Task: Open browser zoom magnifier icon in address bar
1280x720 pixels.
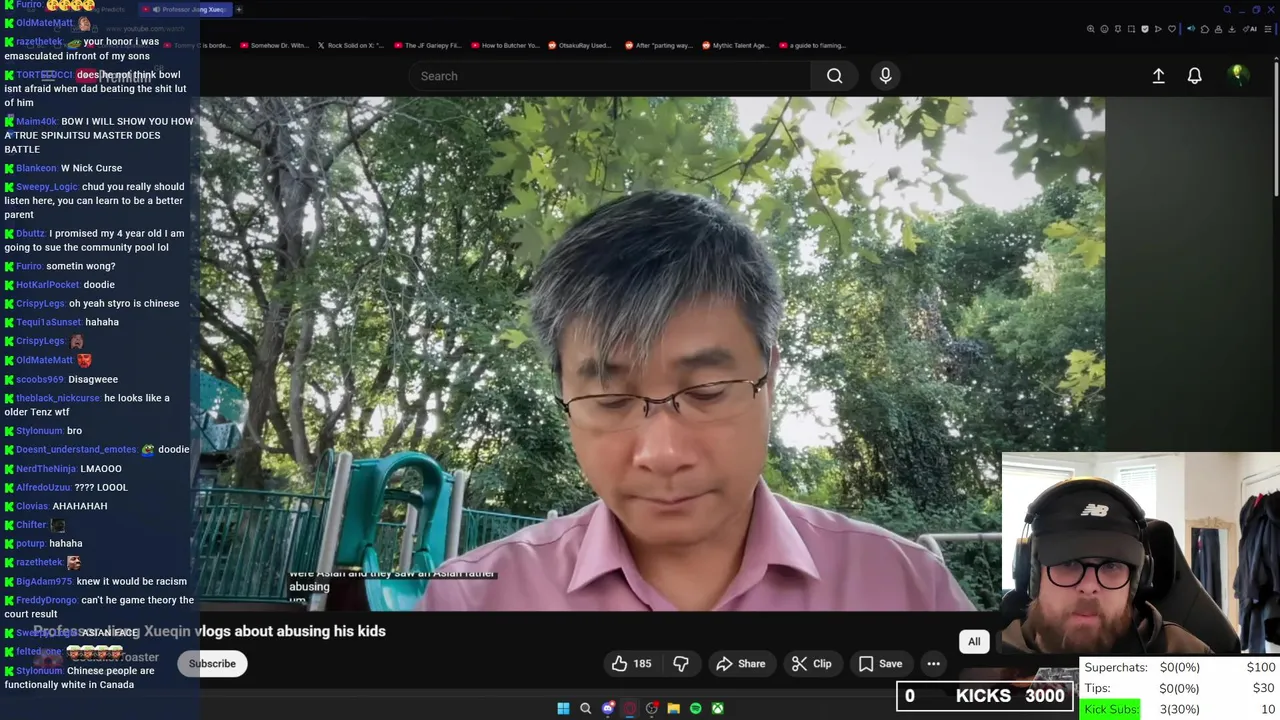Action: [x=1090, y=29]
